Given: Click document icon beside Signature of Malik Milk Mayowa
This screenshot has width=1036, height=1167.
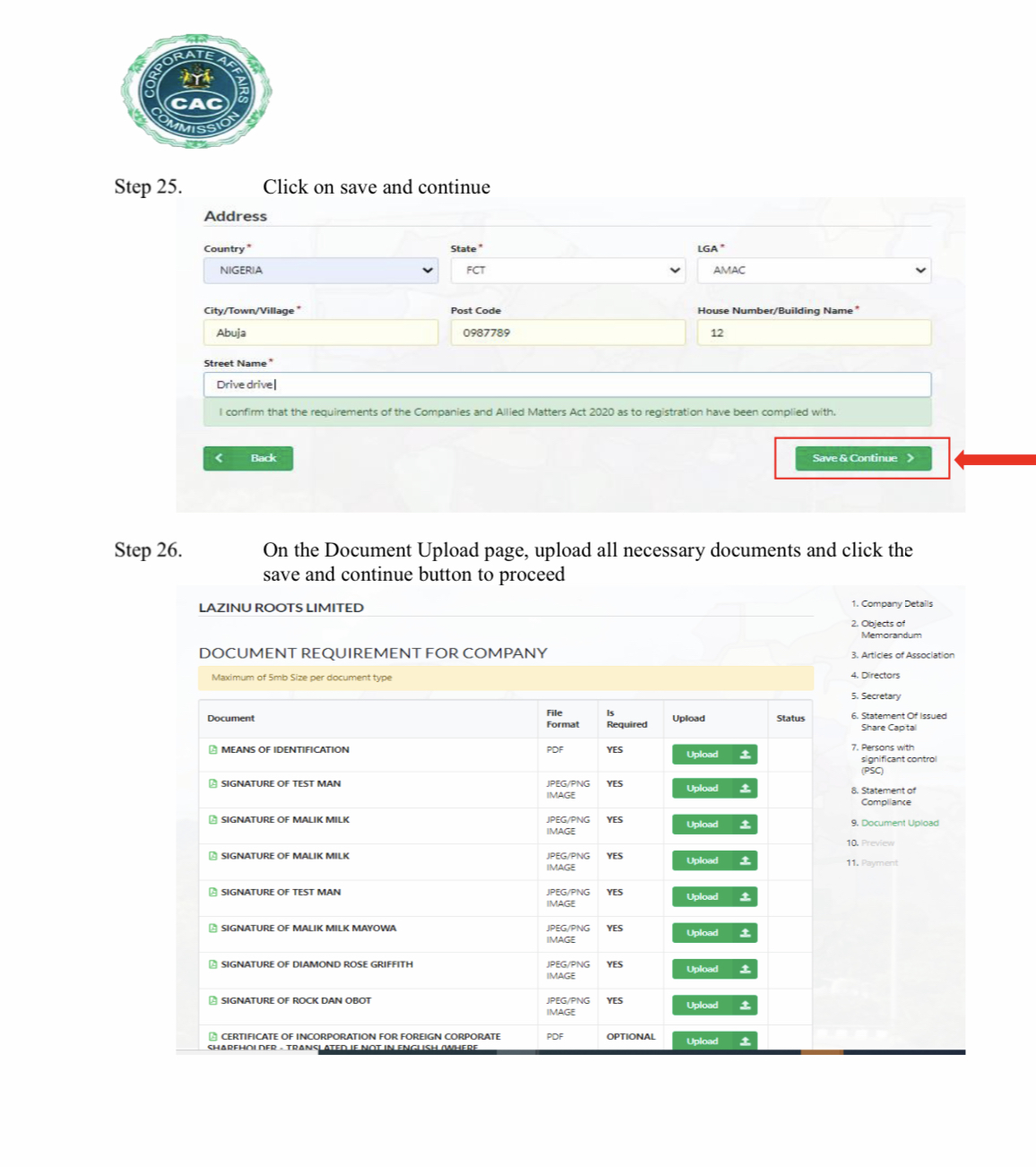Looking at the screenshot, I should click(212, 929).
